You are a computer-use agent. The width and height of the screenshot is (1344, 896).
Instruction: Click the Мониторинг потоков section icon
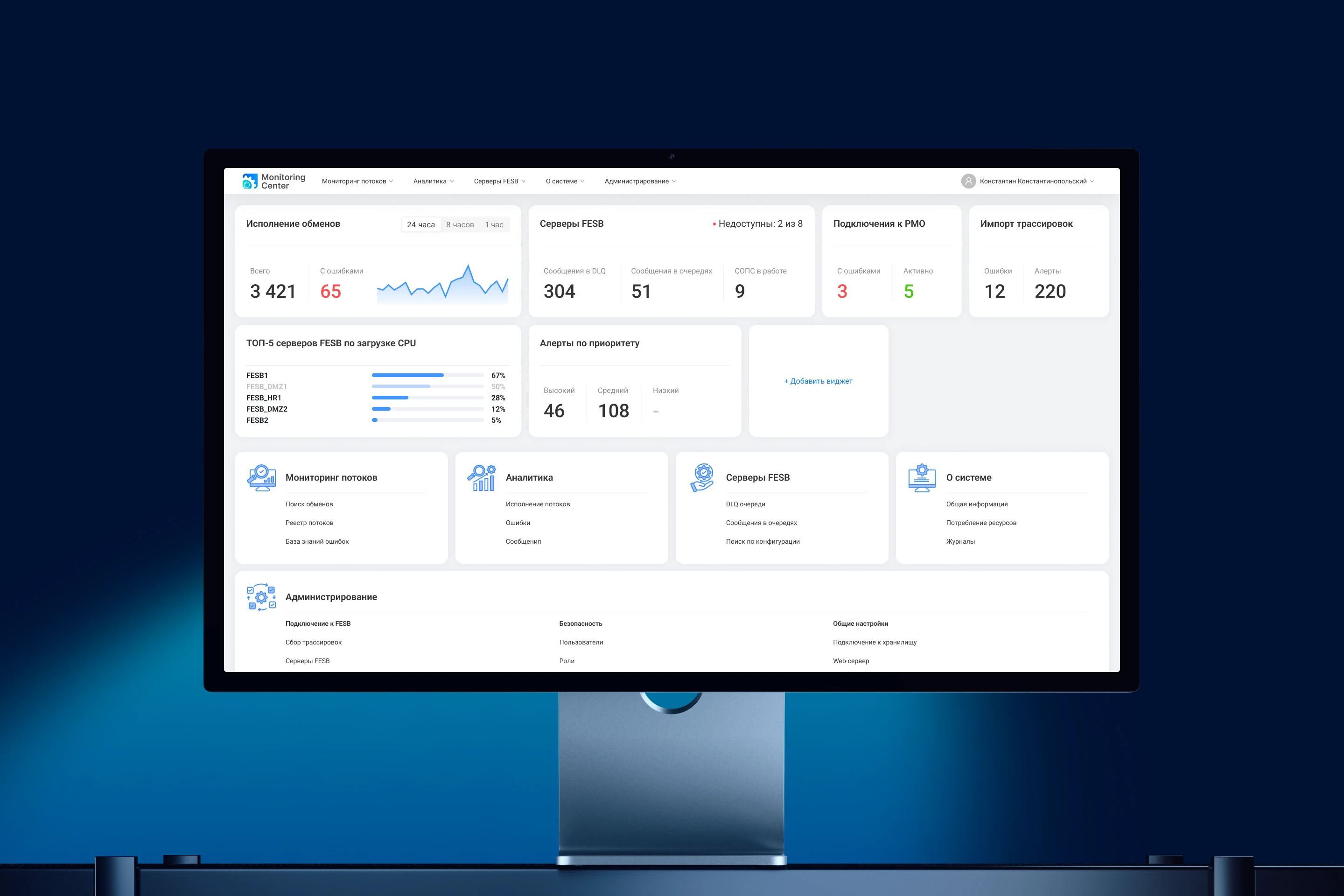click(262, 478)
